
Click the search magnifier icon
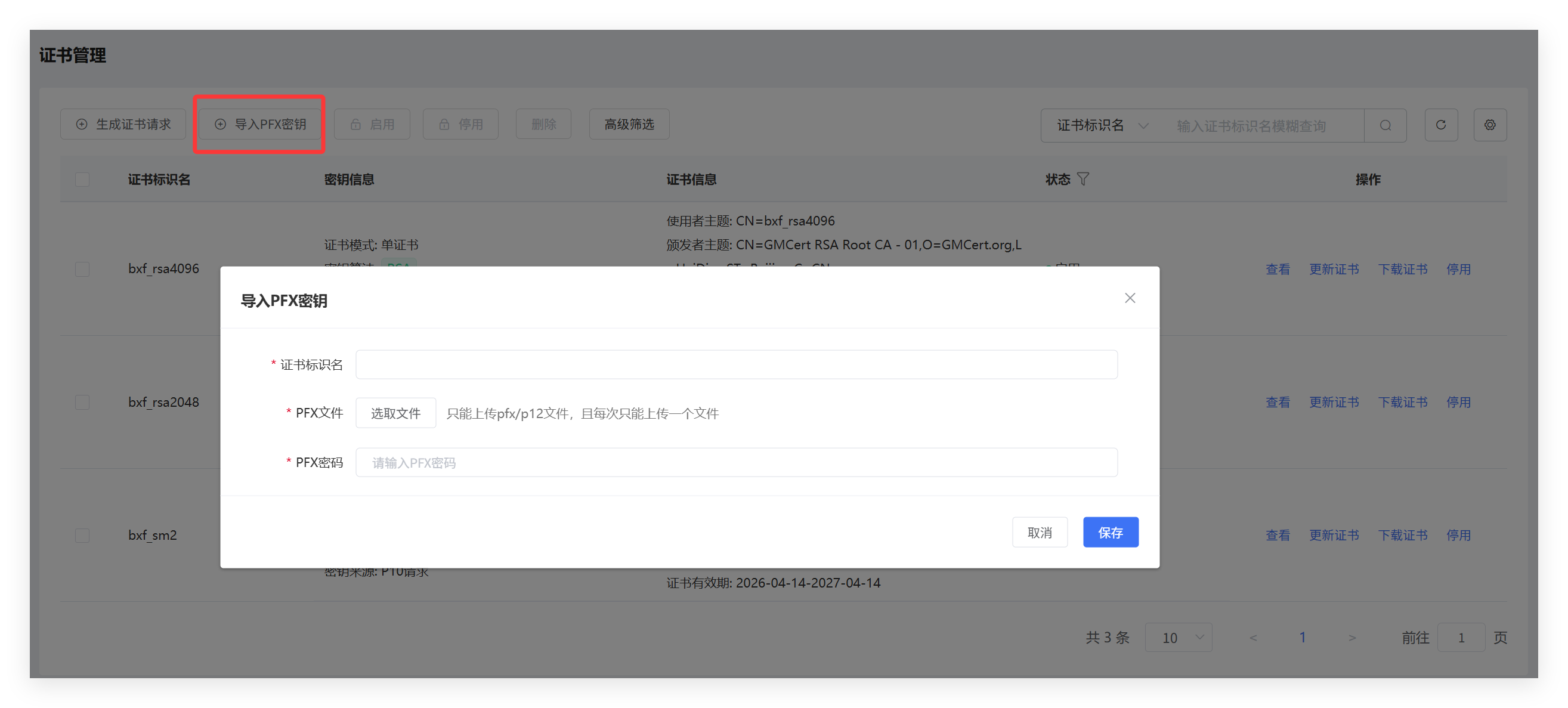[1385, 125]
